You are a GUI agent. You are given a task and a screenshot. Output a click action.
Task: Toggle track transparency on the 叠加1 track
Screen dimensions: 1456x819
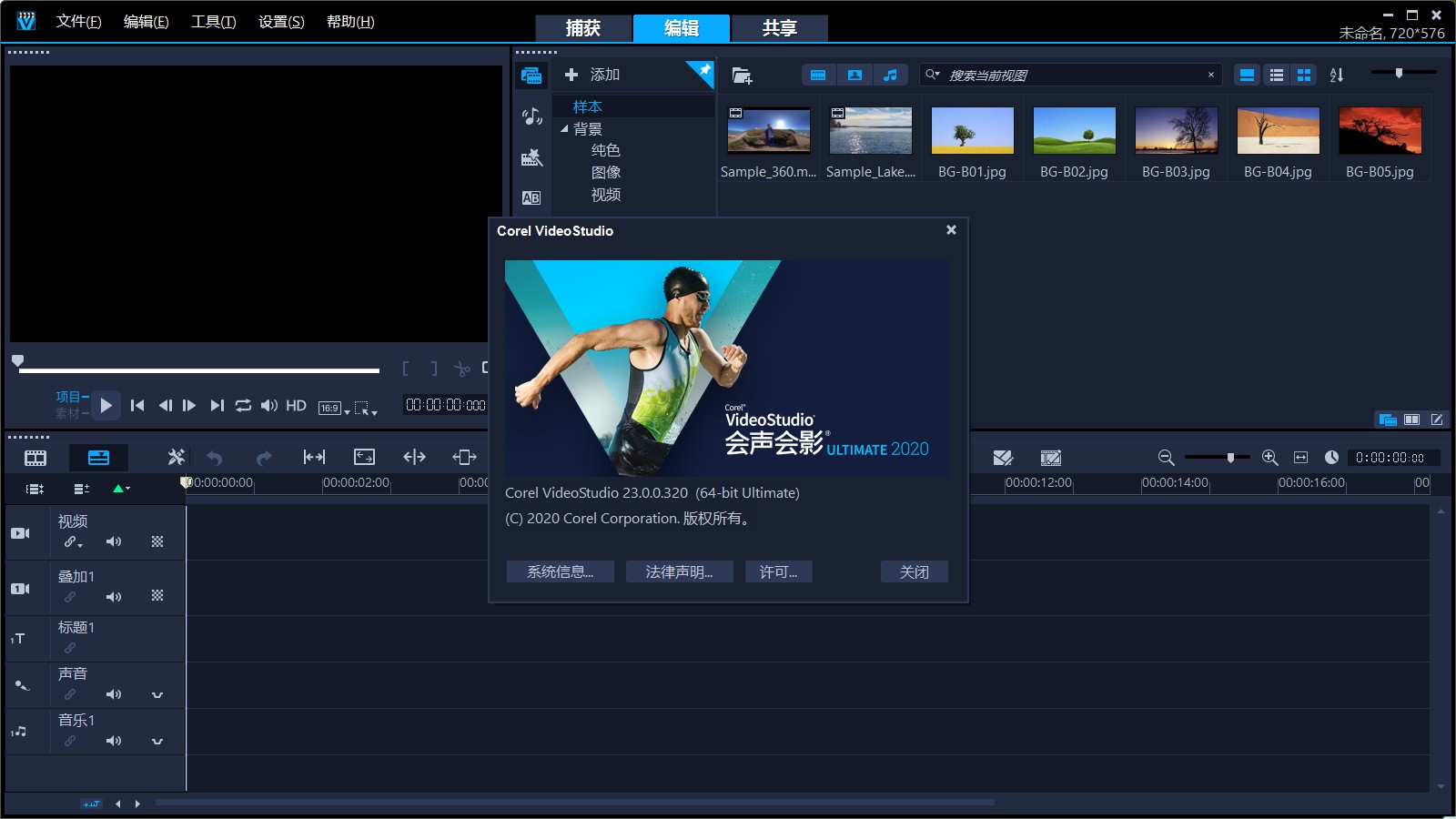157,595
